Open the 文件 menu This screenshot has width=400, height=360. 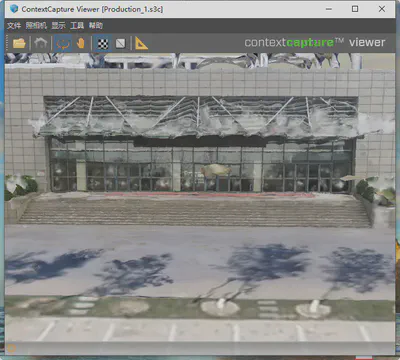[x=14, y=25]
